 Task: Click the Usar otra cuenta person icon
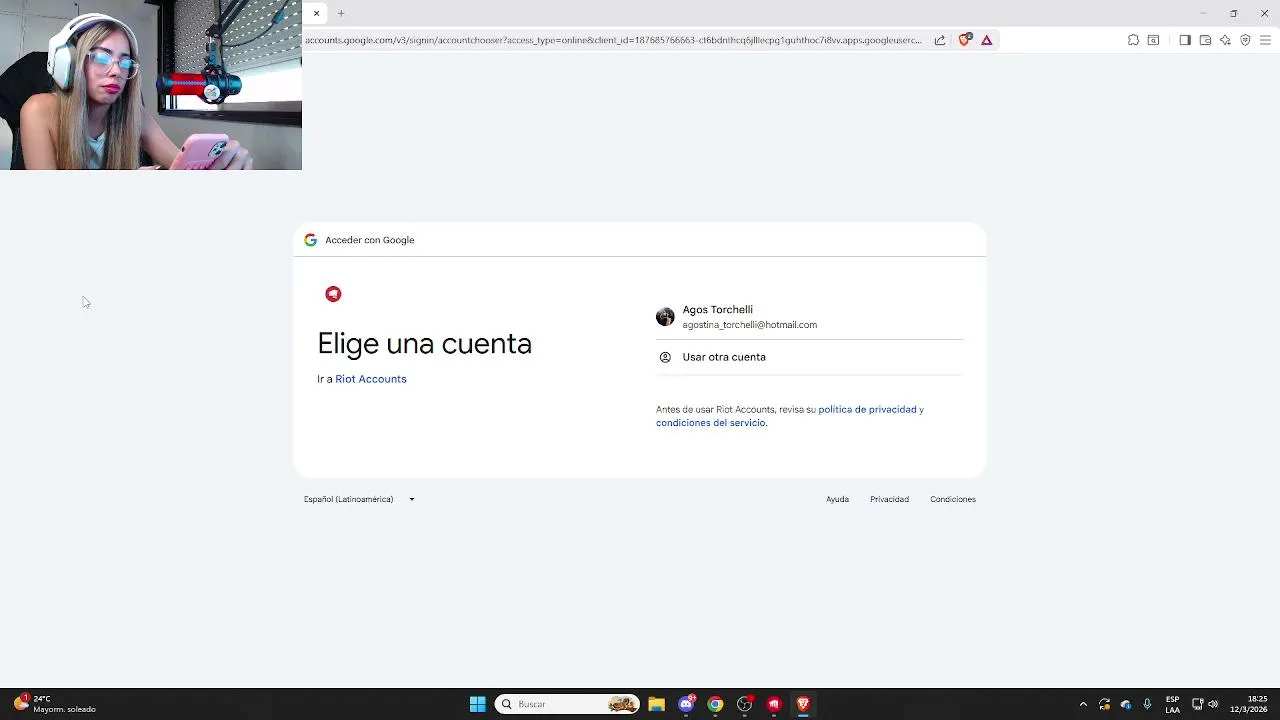[x=665, y=357]
